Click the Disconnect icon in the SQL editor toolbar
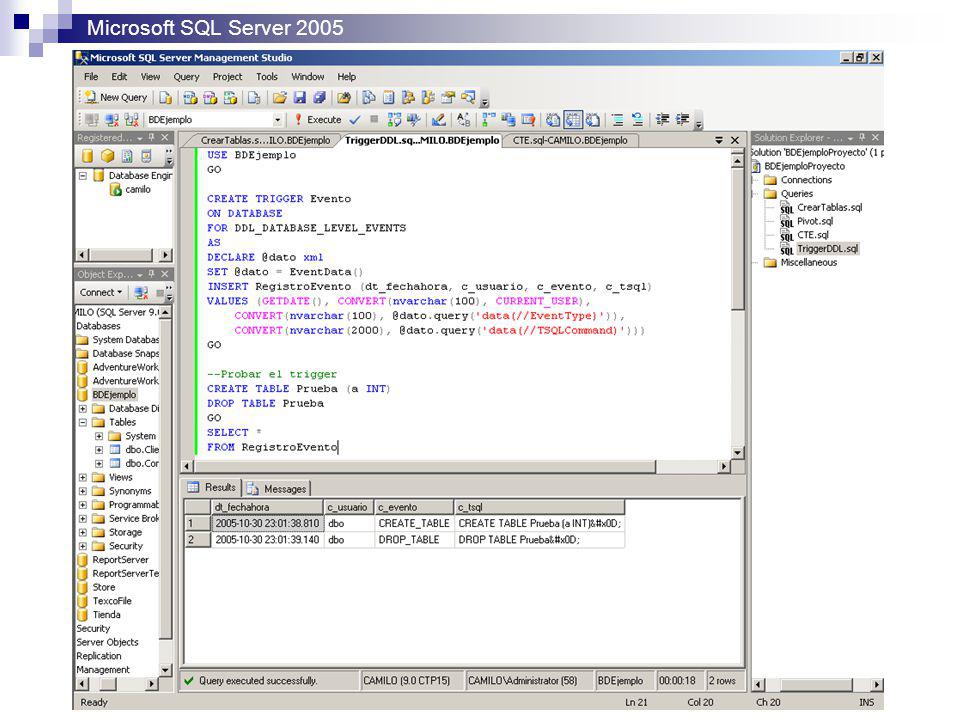Viewport: 960px width, 720px height. 111,119
